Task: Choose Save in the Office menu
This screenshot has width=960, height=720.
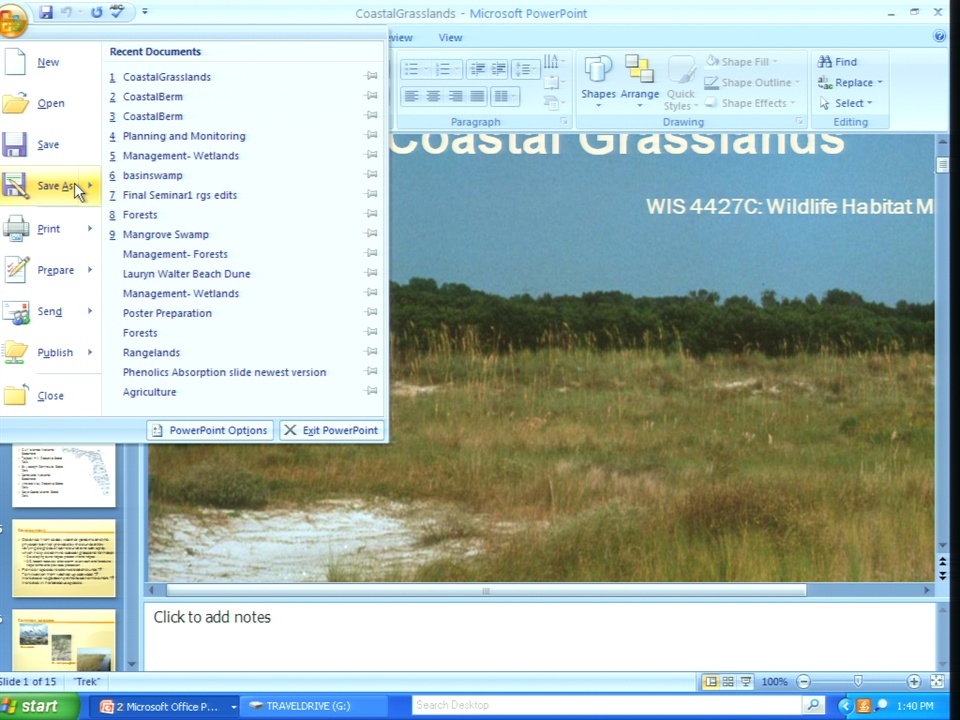Action: click(x=50, y=144)
